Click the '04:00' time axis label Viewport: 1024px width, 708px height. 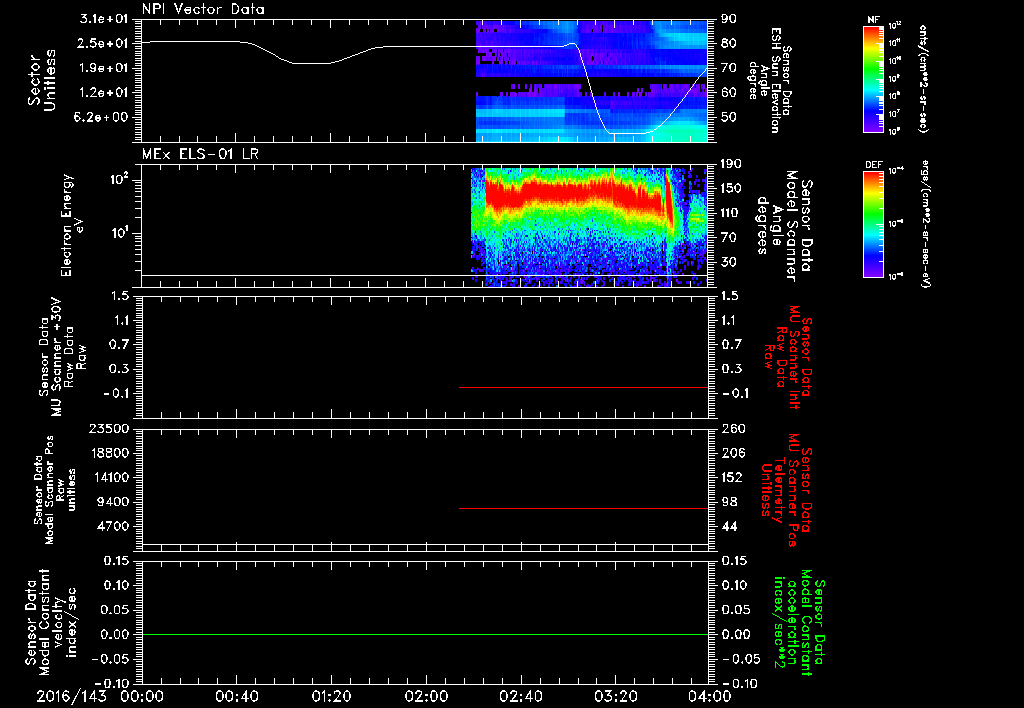click(710, 696)
